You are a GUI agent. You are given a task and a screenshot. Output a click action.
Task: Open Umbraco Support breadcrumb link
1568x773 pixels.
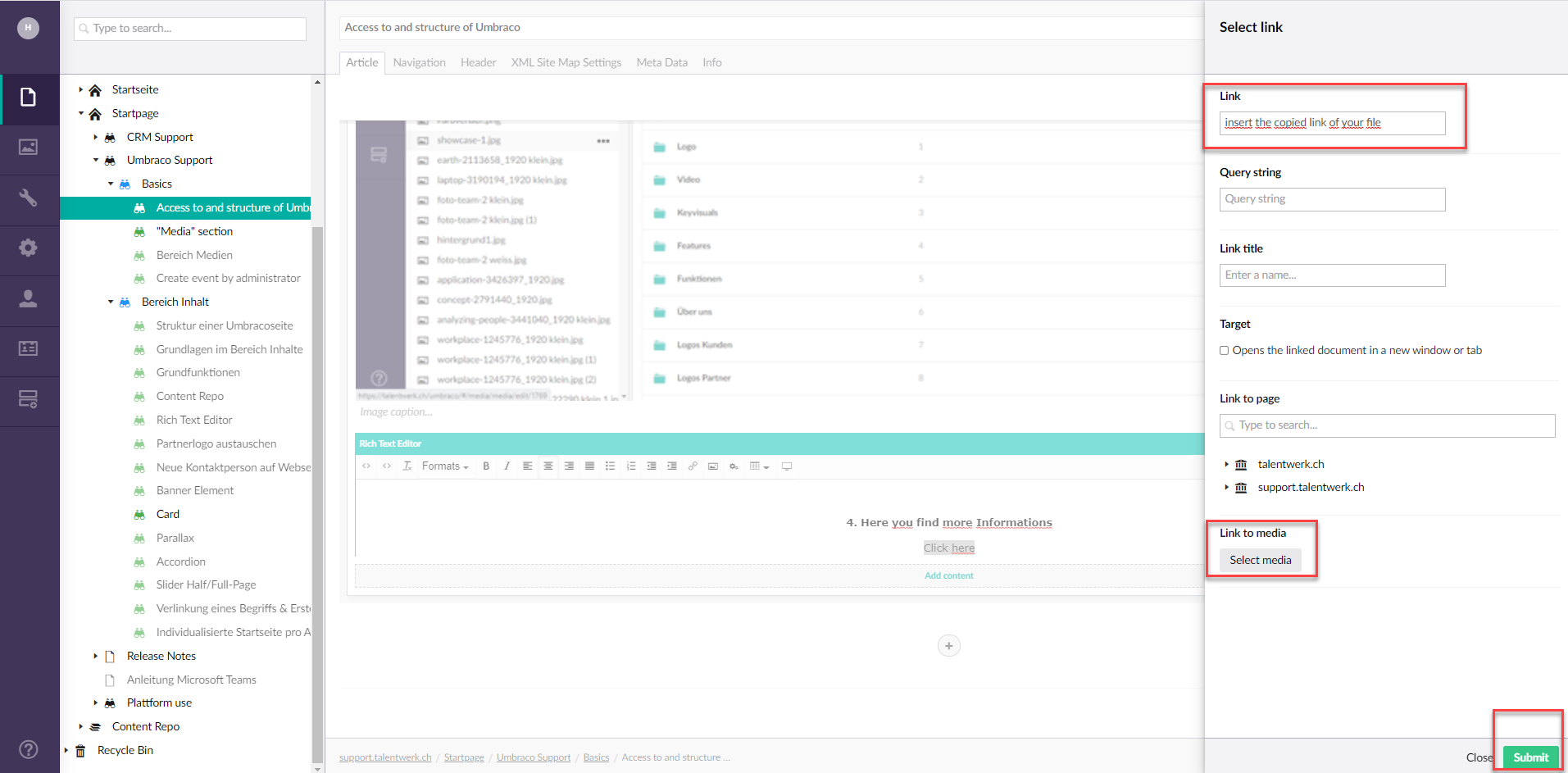[x=534, y=757]
